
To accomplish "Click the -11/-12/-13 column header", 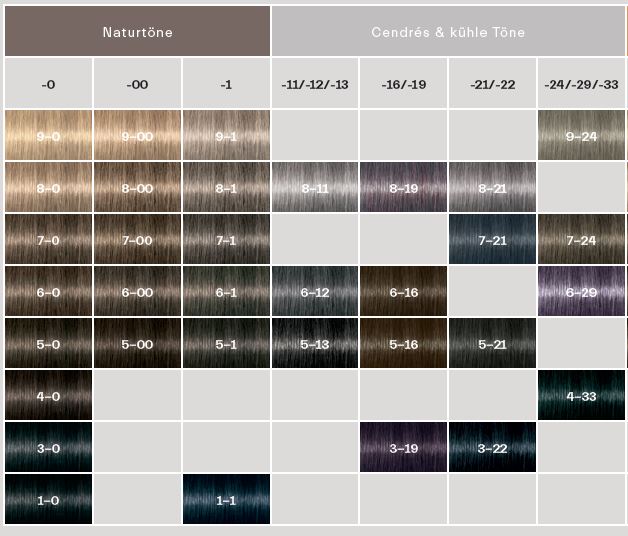I will tap(314, 84).
